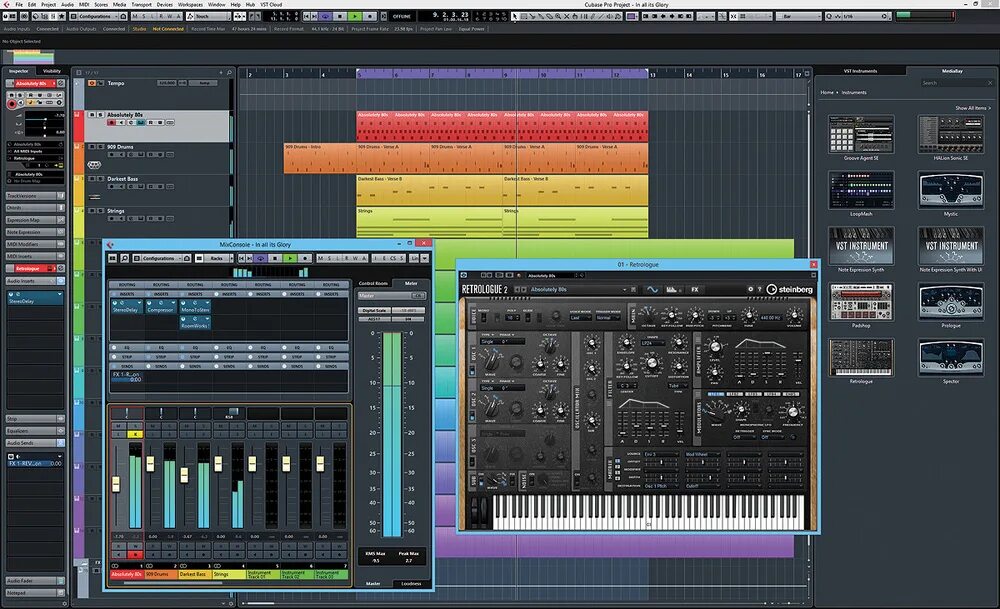Viewport: 1000px width, 609px height.
Task: Click the main toolbar Play button
Action: tap(355, 16)
